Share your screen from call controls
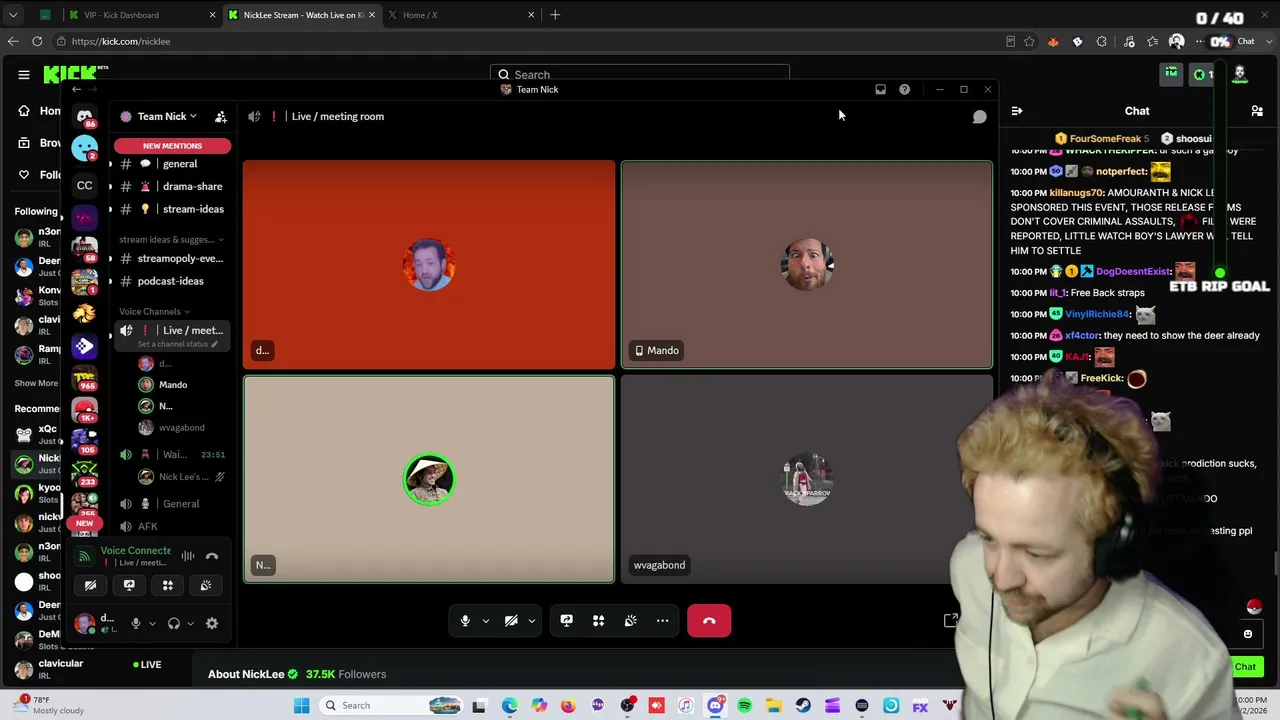1280x720 pixels. (x=566, y=621)
